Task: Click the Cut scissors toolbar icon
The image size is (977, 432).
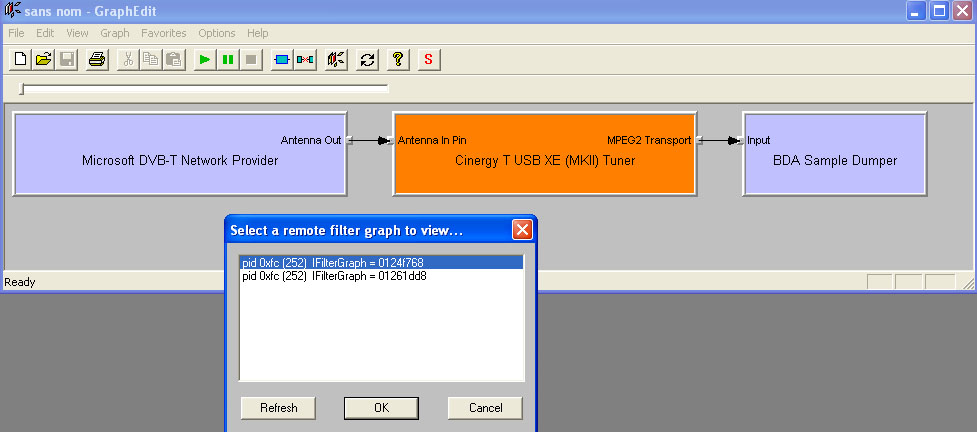Action: [x=128, y=60]
